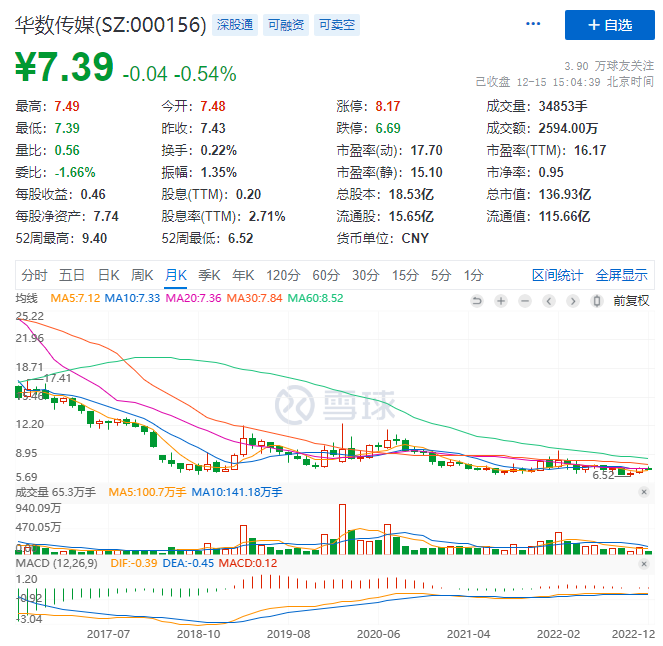Click the three-dot more options icon
The height and width of the screenshot is (646, 663).
click(x=533, y=24)
